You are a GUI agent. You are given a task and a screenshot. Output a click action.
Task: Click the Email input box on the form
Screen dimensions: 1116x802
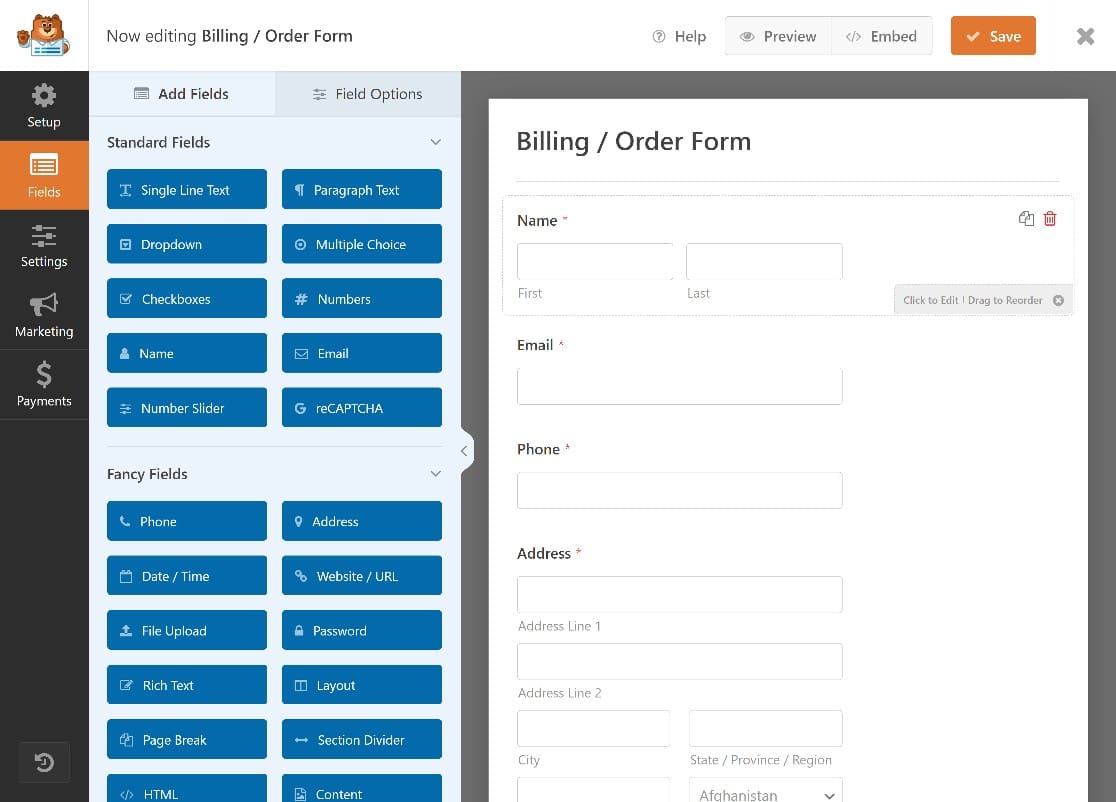tap(679, 385)
